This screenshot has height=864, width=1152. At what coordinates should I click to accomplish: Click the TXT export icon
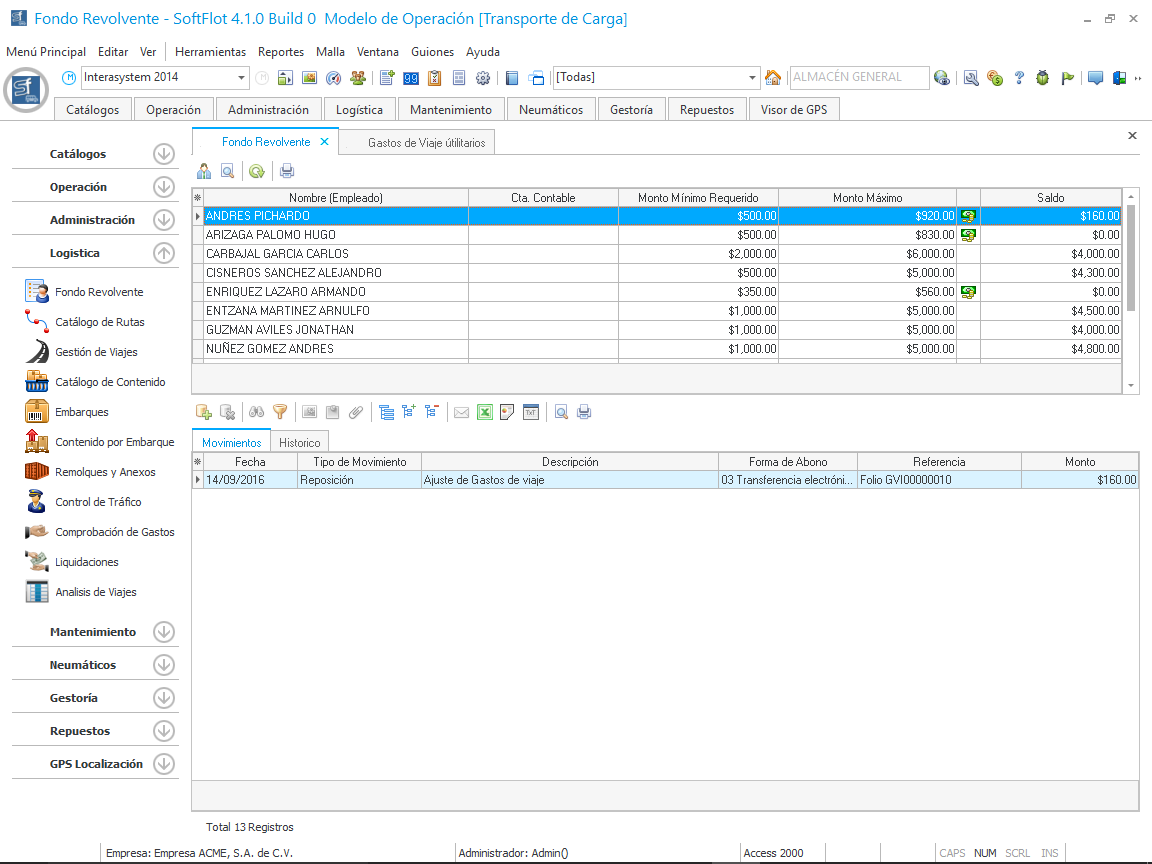(x=531, y=411)
